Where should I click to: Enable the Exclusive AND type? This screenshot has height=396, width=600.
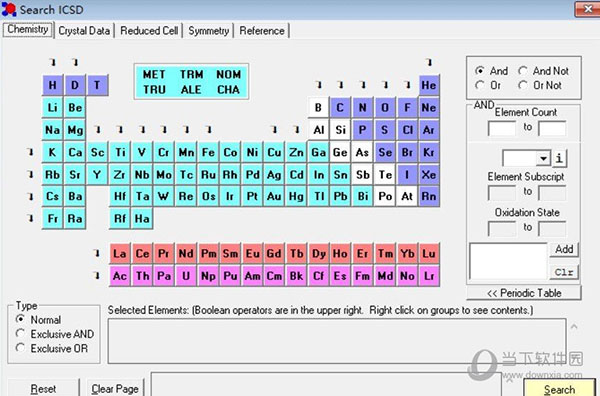coord(55,334)
